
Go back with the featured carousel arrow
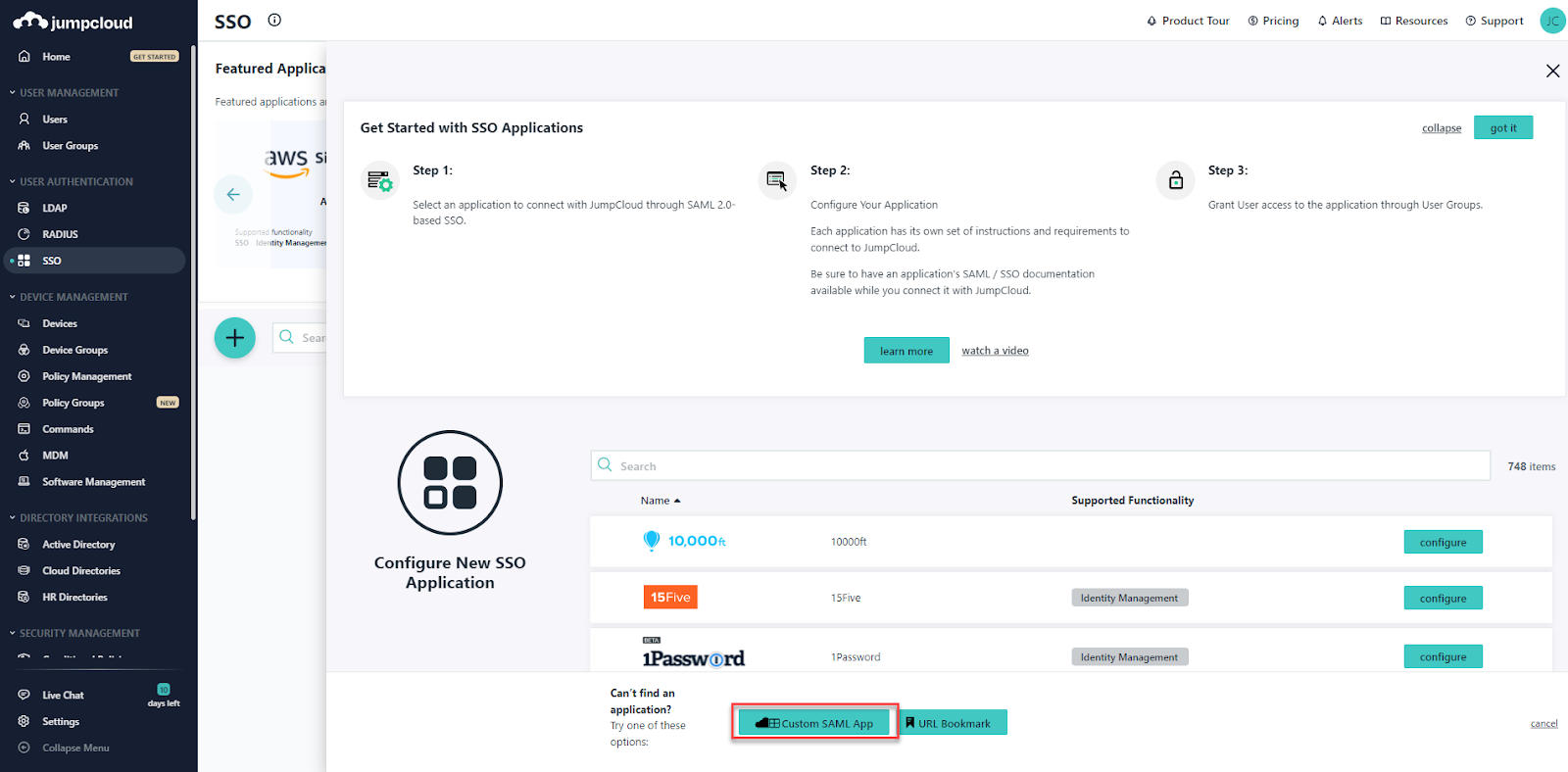click(233, 194)
